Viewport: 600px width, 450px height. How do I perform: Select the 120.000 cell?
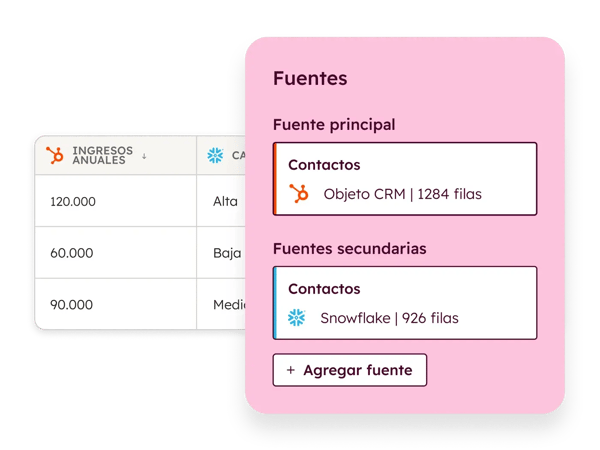(73, 201)
